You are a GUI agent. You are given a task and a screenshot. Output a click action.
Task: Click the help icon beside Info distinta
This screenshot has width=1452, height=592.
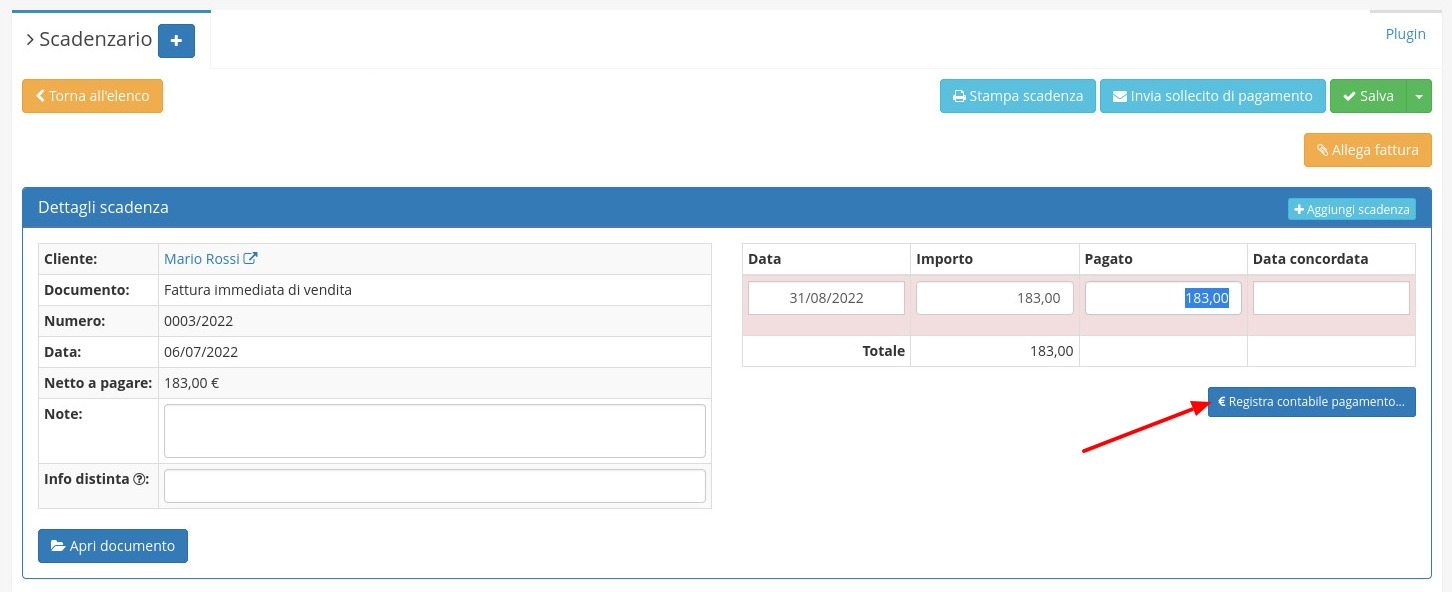pos(138,479)
